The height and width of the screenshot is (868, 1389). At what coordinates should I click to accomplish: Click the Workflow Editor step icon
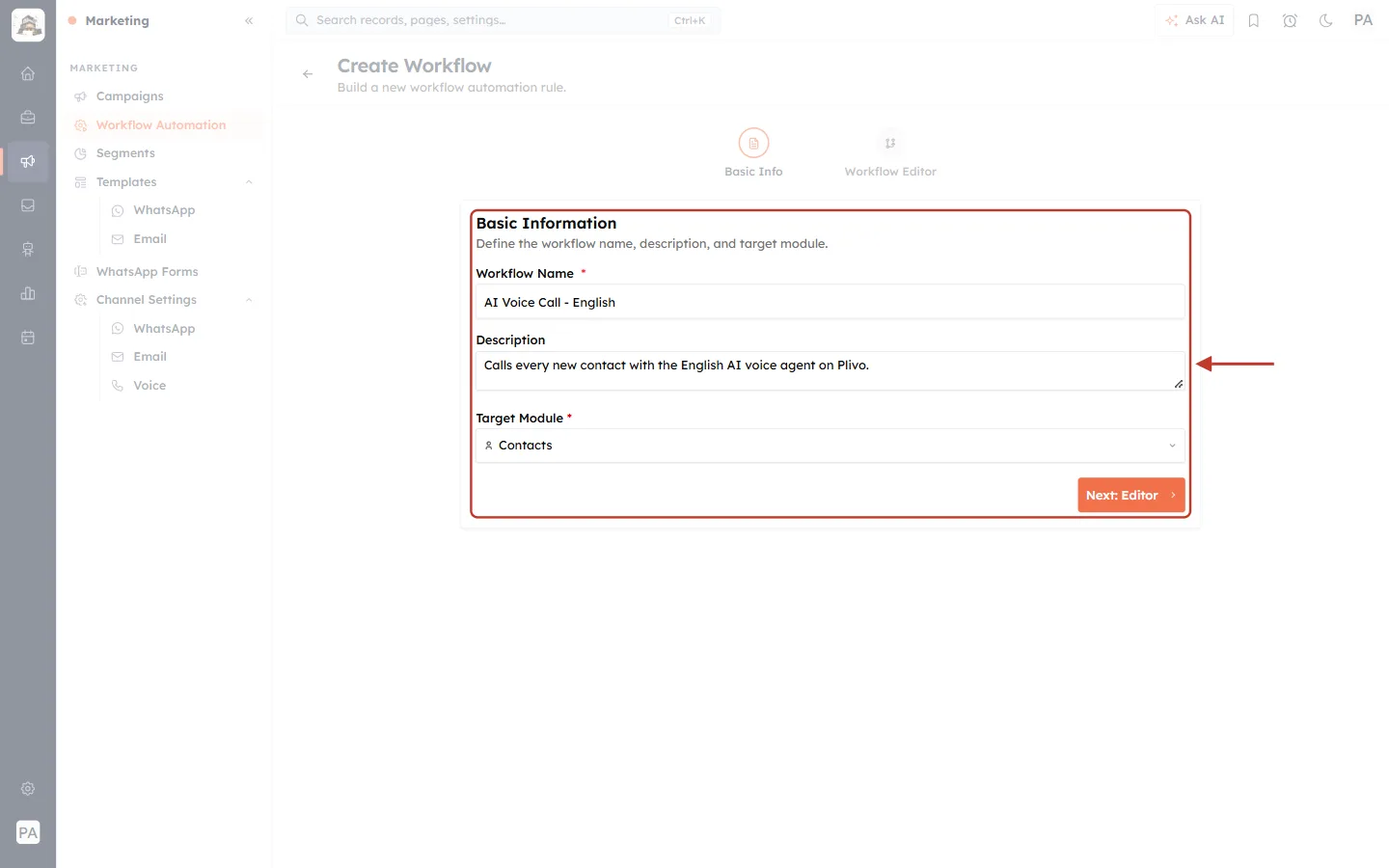(x=890, y=144)
